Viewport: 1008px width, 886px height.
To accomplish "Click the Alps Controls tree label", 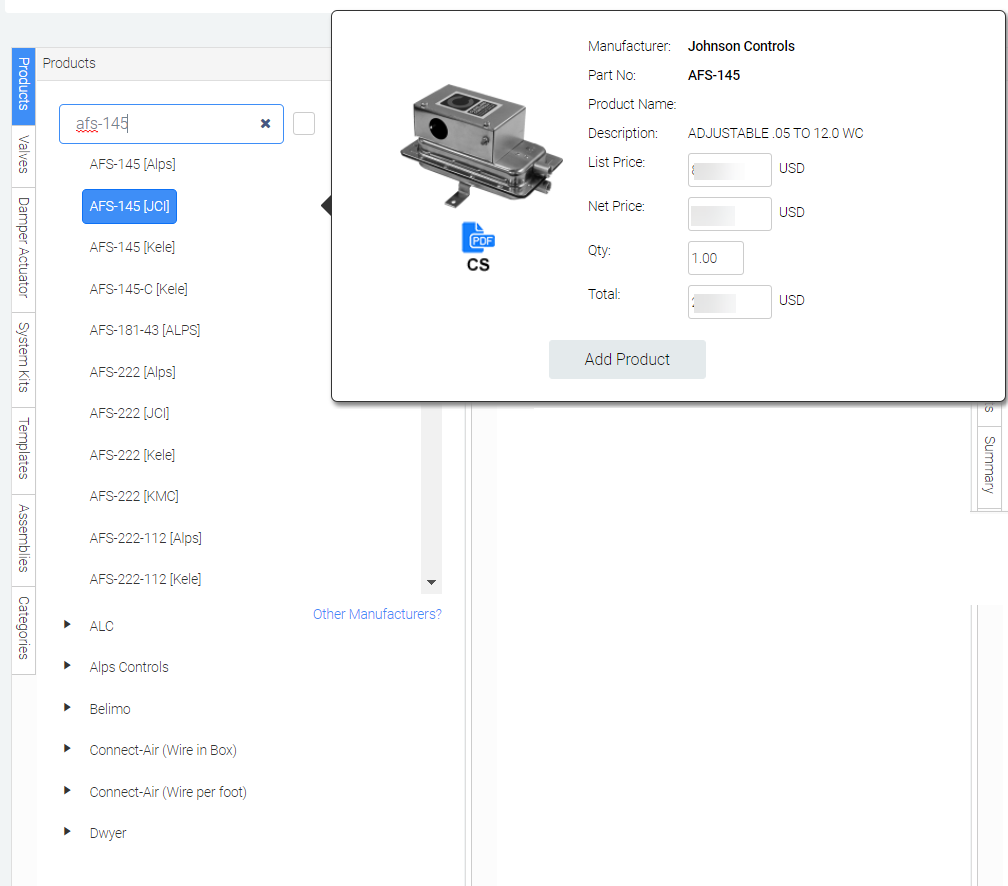I will (x=129, y=667).
